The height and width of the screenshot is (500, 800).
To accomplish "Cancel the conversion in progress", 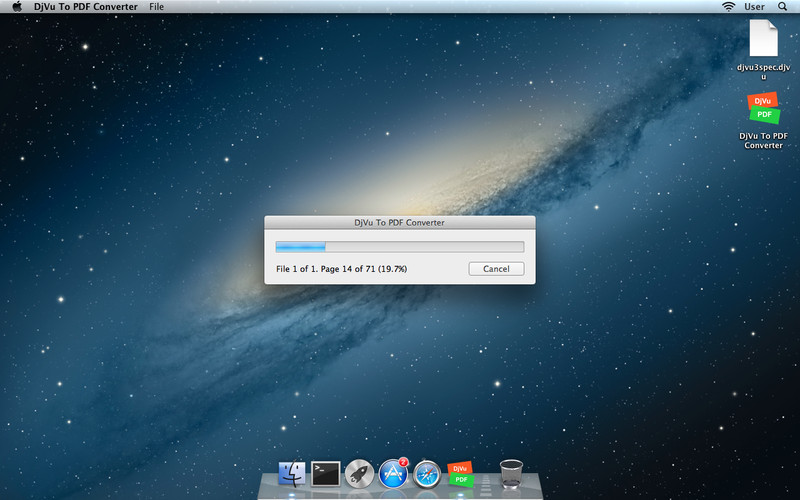I will coord(496,269).
